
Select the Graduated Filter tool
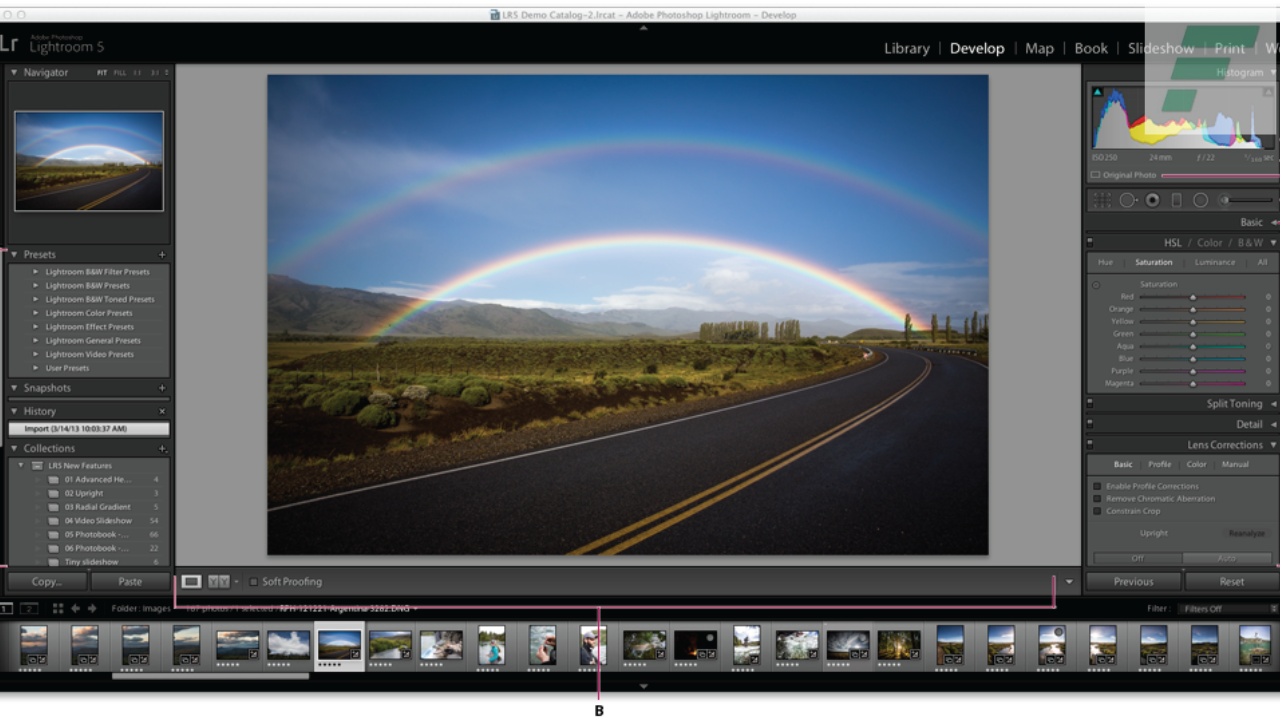tap(1176, 200)
